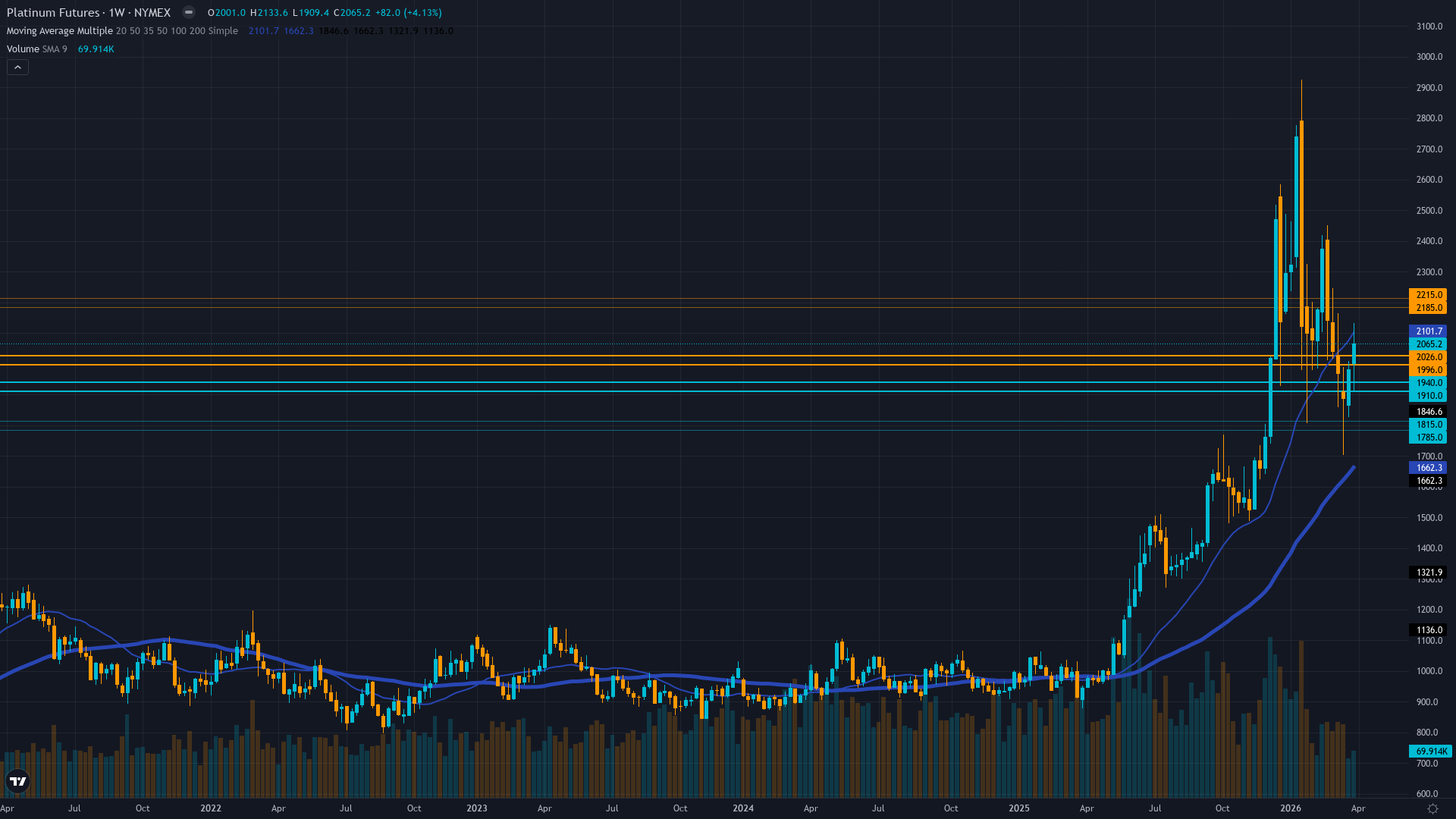
Task: Click the 2022 label on the time axis
Action: (211, 808)
